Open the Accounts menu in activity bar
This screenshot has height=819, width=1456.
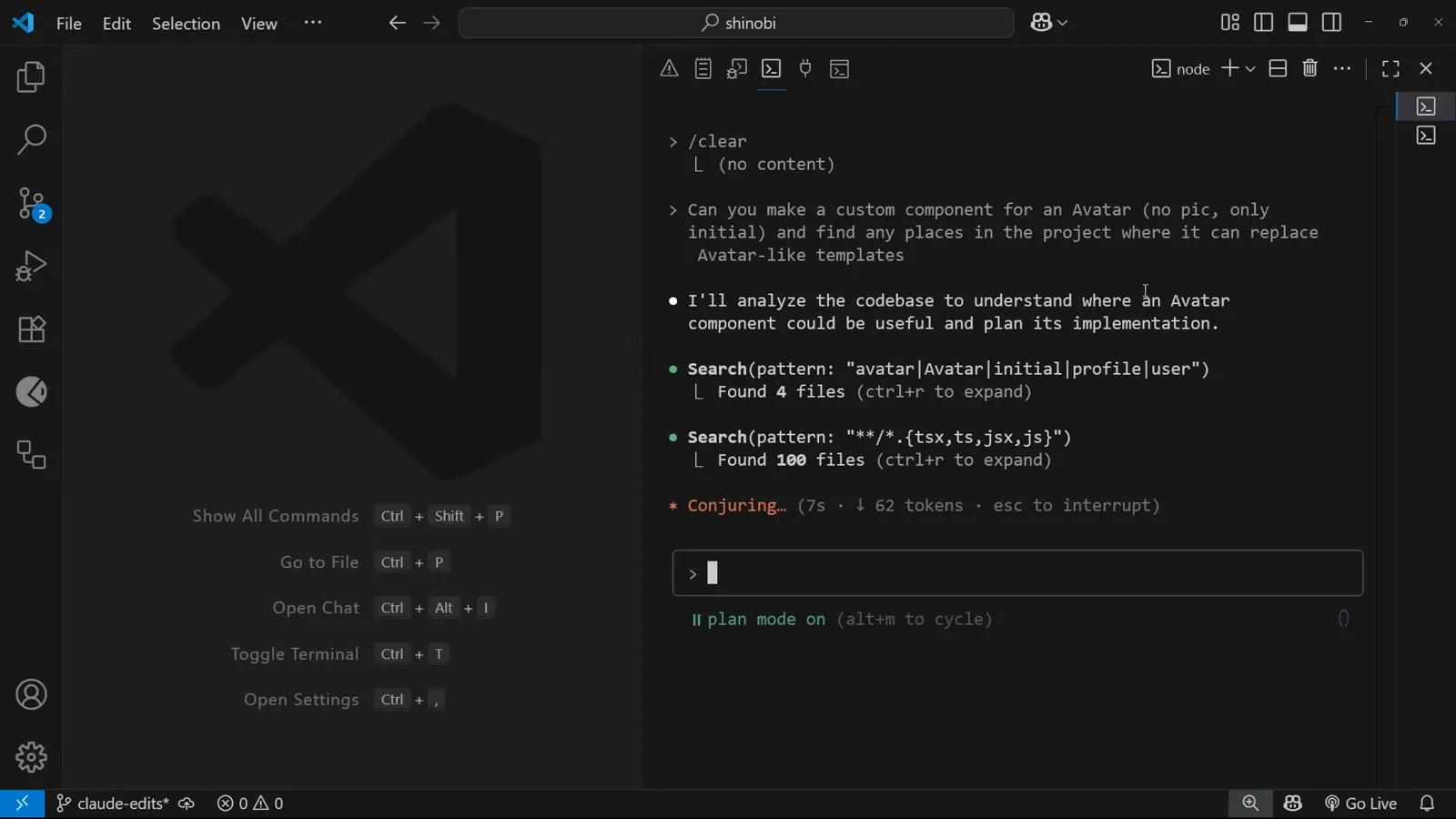click(31, 695)
